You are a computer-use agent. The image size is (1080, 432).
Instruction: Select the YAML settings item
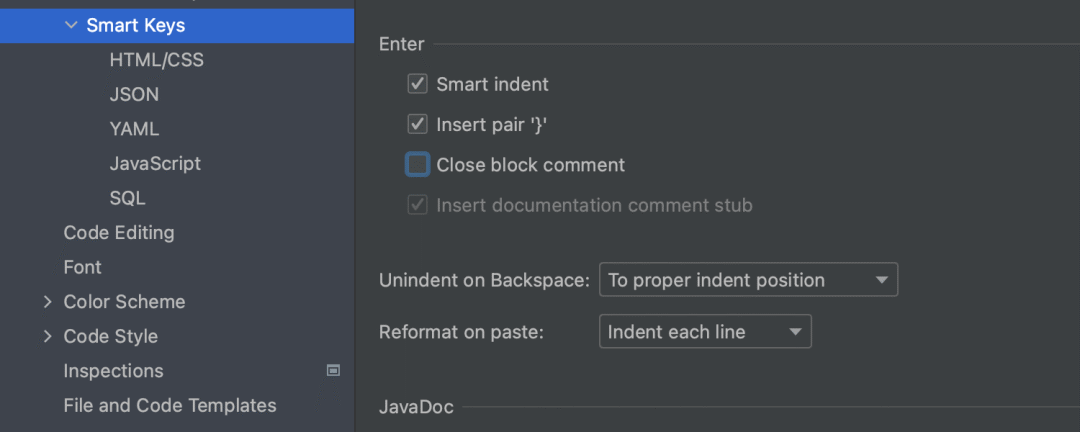(134, 129)
